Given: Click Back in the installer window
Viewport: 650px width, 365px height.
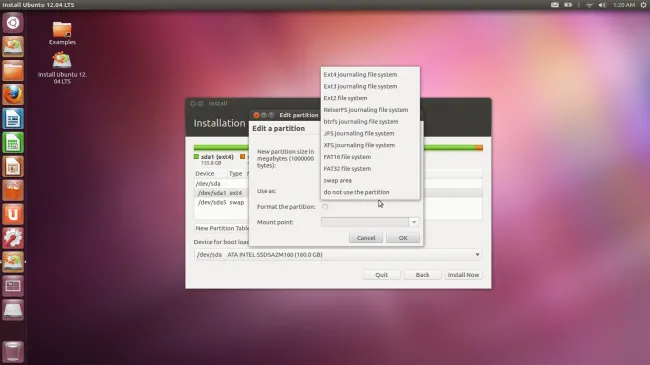Looking at the screenshot, I should [x=422, y=275].
